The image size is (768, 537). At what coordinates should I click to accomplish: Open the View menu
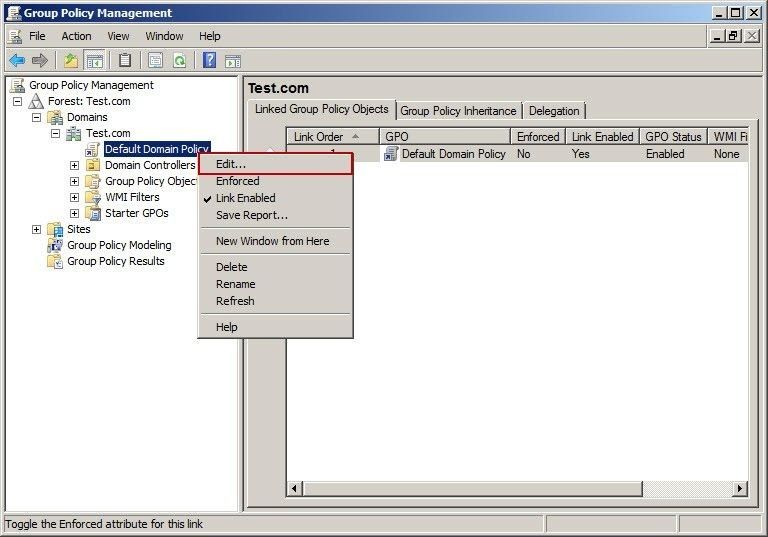pyautogui.click(x=119, y=36)
